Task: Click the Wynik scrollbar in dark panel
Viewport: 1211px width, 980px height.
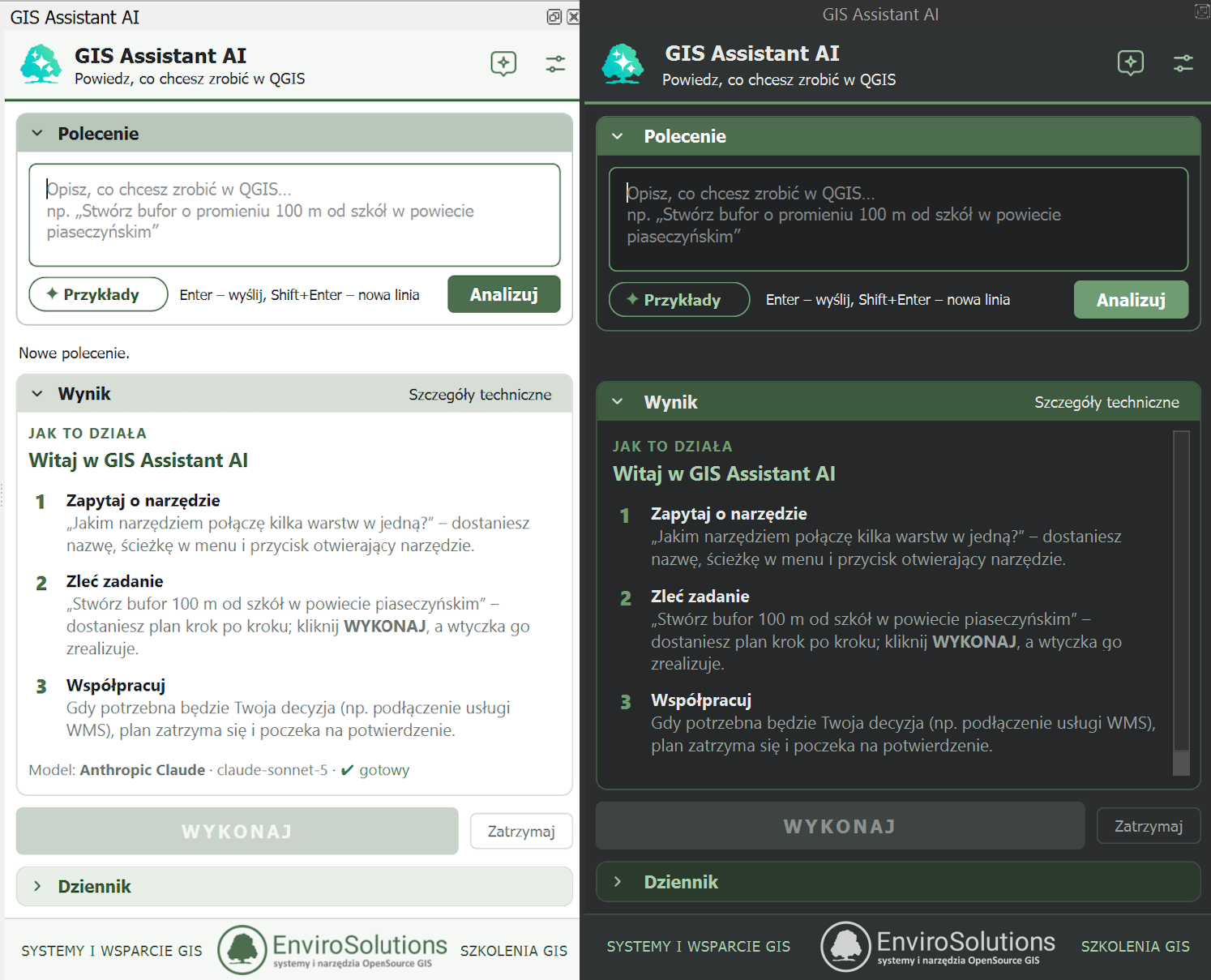Action: click(x=1182, y=603)
